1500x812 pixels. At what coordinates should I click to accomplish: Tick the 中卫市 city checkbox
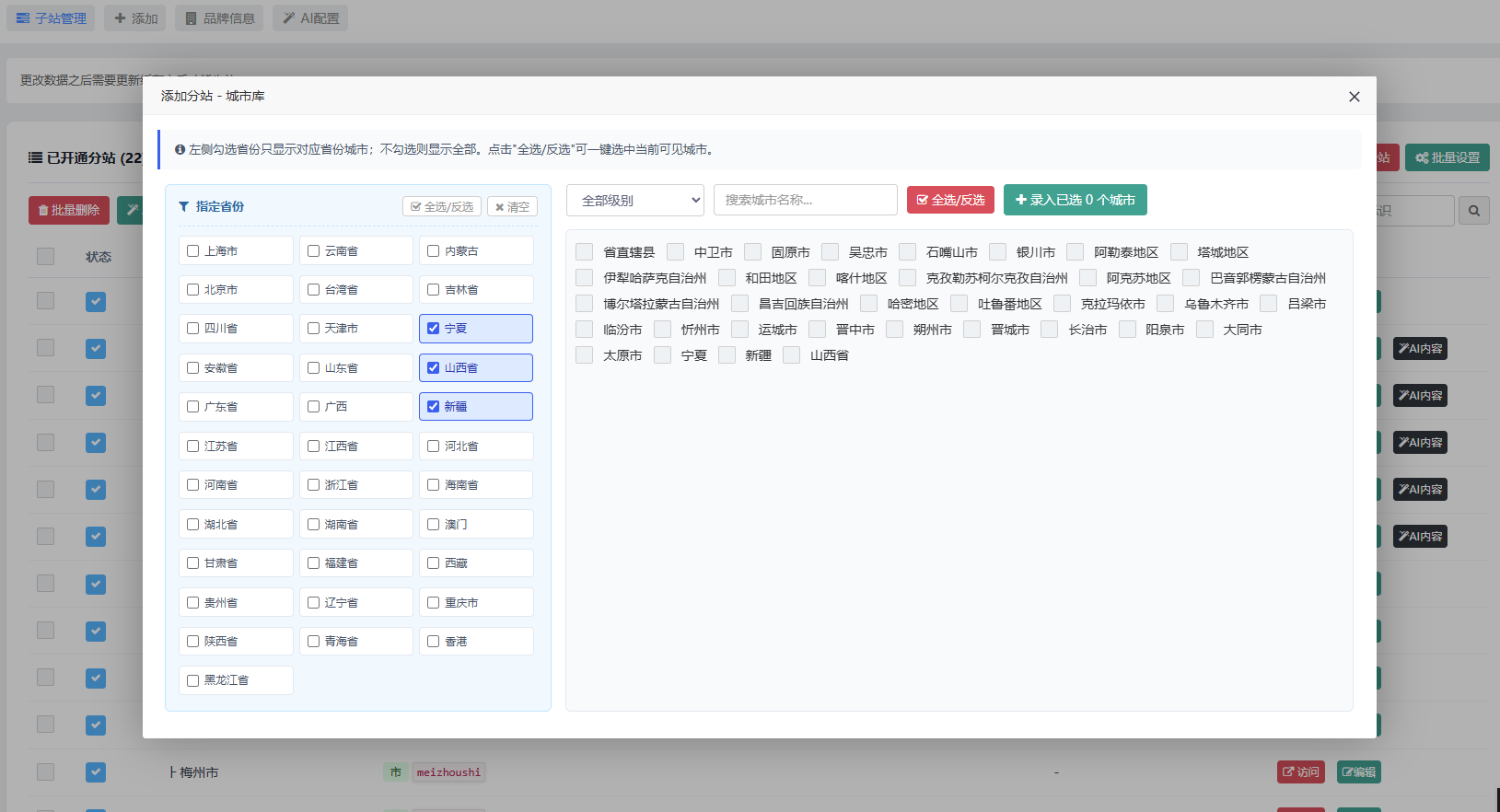[675, 252]
